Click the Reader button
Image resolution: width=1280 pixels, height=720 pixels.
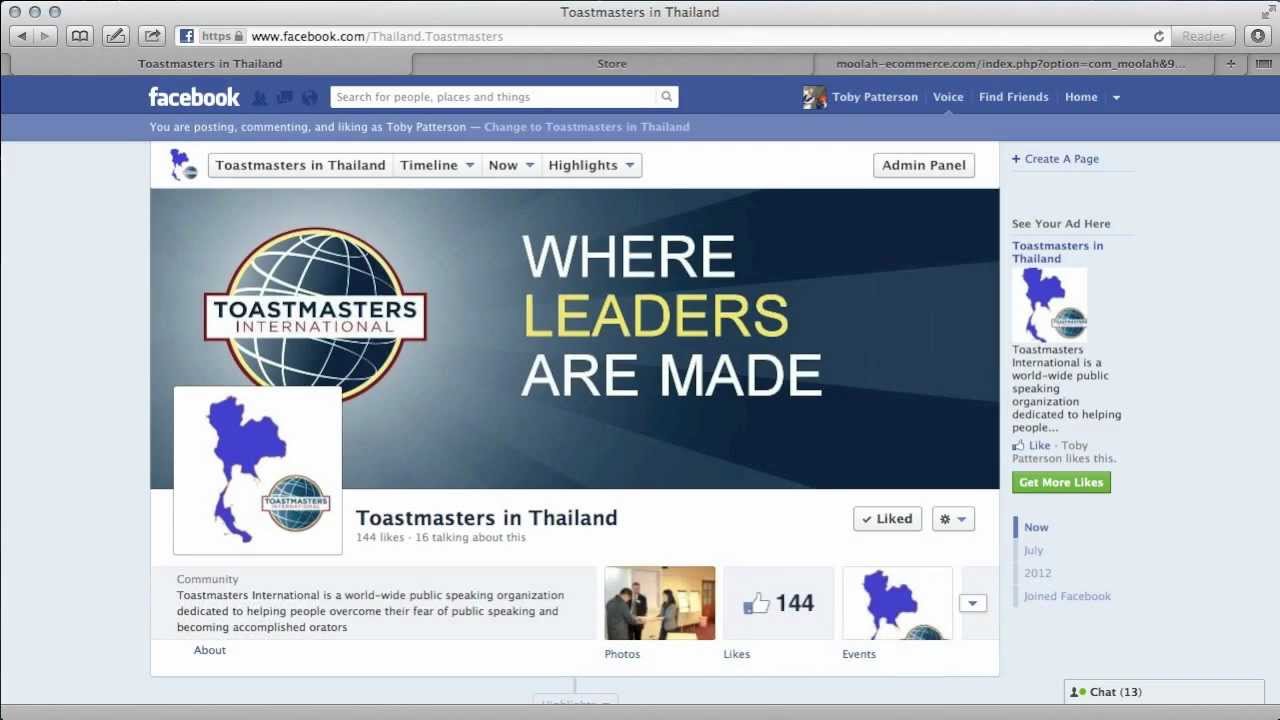[1203, 36]
